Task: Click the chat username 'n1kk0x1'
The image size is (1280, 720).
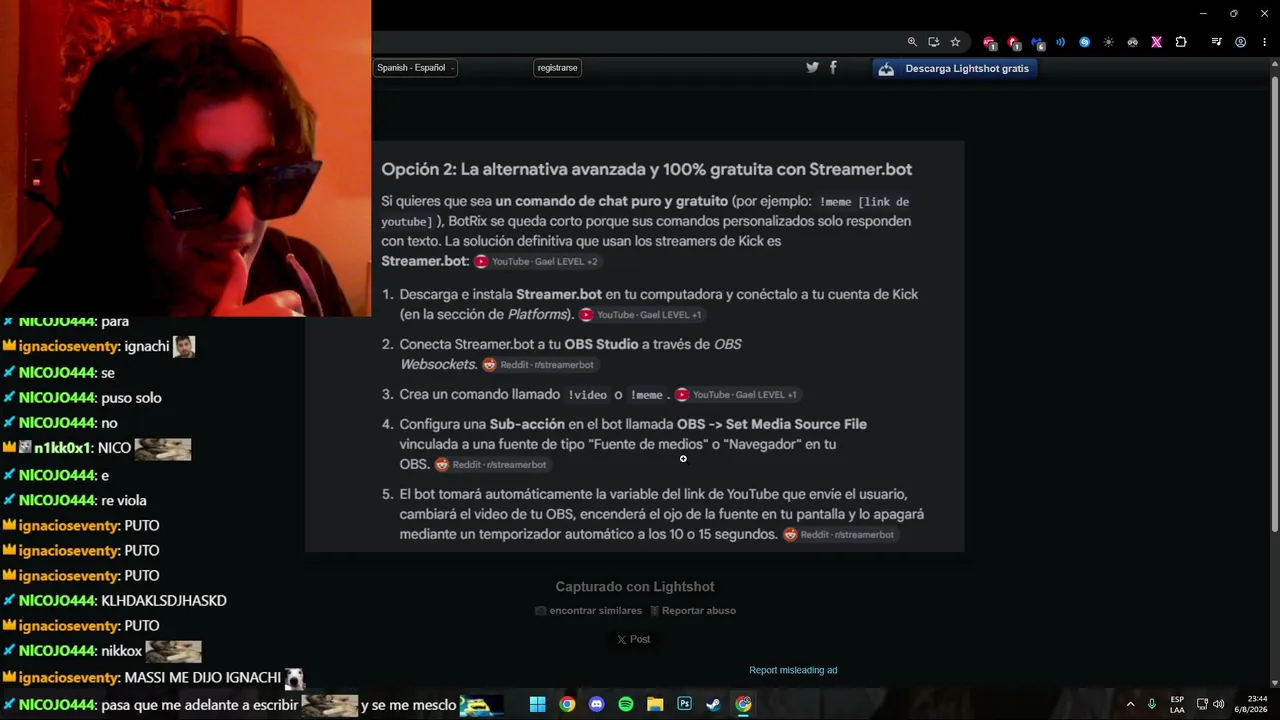Action: point(62,449)
